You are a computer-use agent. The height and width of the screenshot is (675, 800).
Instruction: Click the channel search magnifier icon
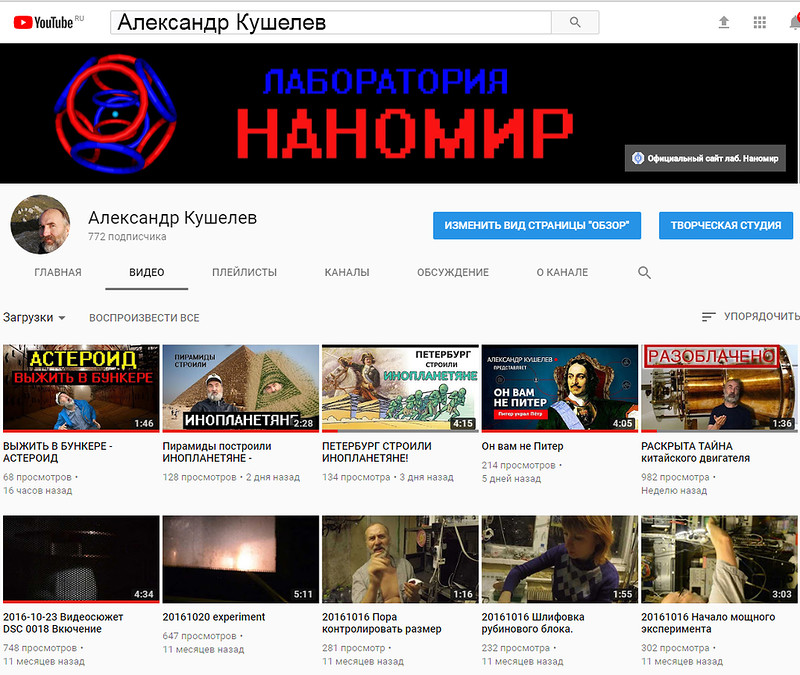[x=644, y=272]
